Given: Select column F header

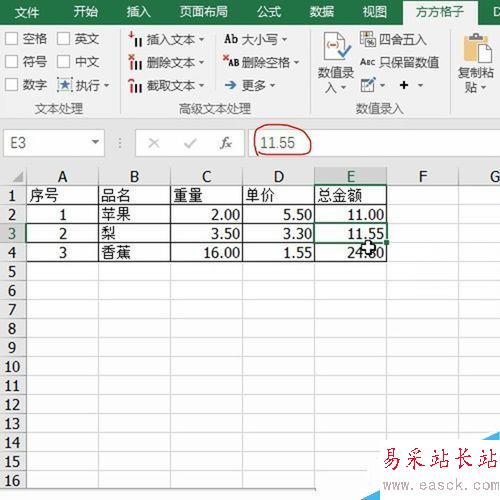Looking at the screenshot, I should (x=423, y=176).
